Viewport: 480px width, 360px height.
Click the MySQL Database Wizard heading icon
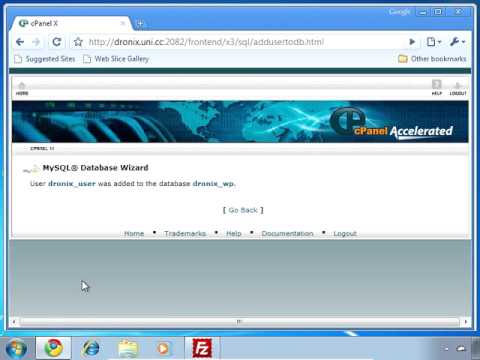pyautogui.click(x=32, y=169)
